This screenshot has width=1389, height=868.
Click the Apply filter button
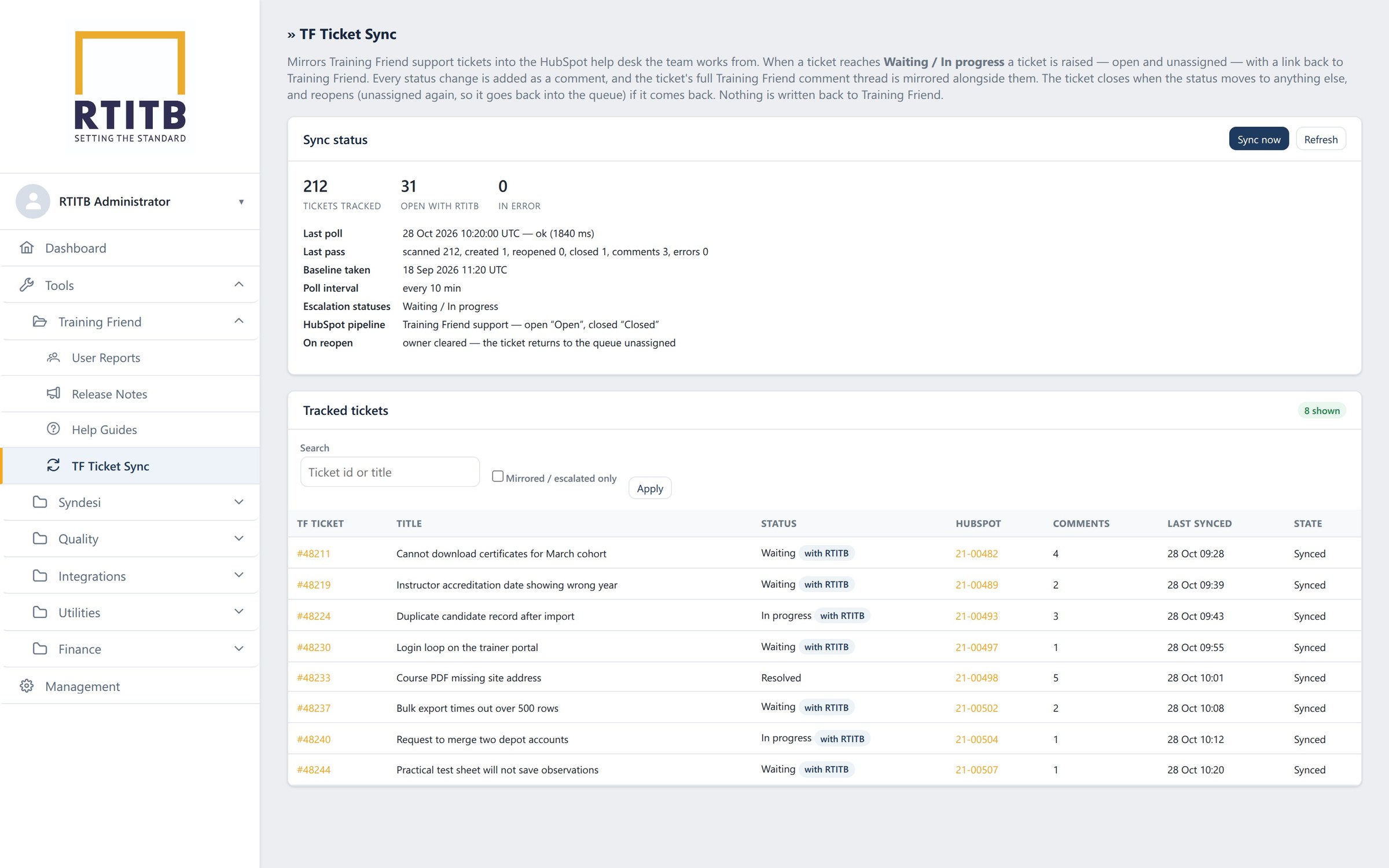650,488
